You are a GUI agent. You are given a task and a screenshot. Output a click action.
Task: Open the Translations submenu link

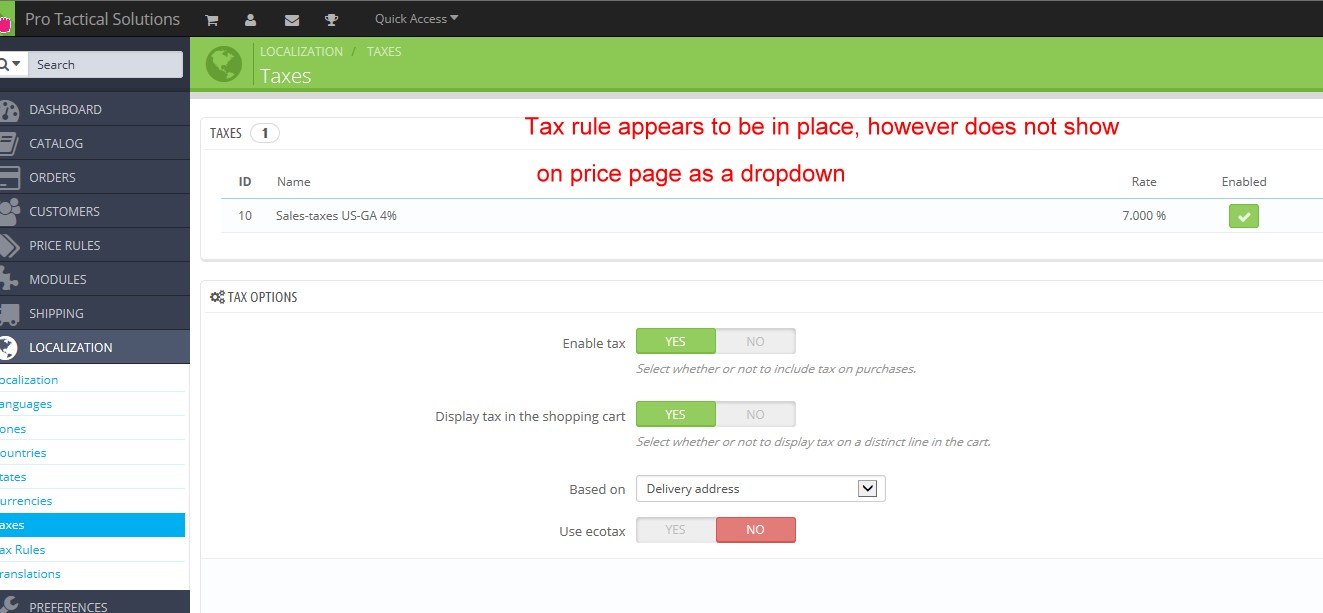30,574
